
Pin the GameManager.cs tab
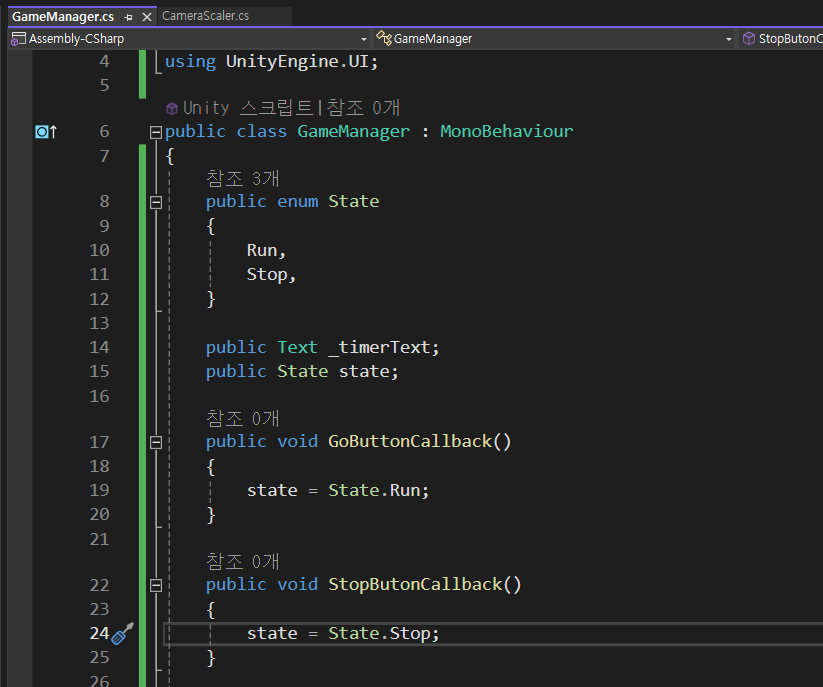tap(128, 18)
